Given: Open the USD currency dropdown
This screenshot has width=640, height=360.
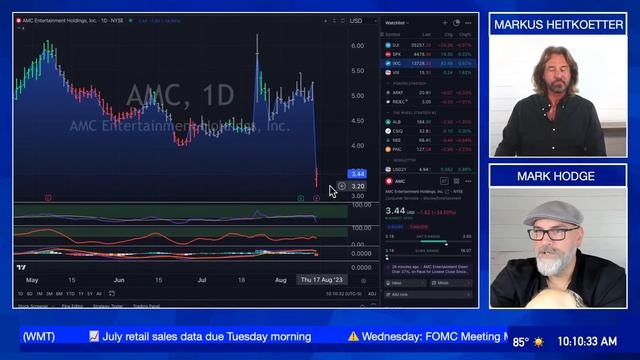Looking at the screenshot, I should click(x=363, y=21).
